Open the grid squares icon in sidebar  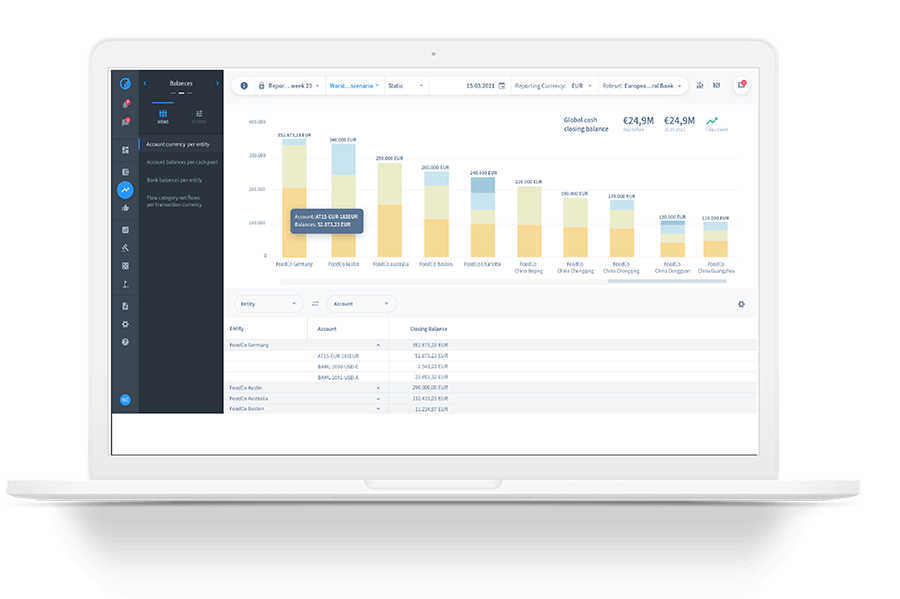pyautogui.click(x=125, y=266)
